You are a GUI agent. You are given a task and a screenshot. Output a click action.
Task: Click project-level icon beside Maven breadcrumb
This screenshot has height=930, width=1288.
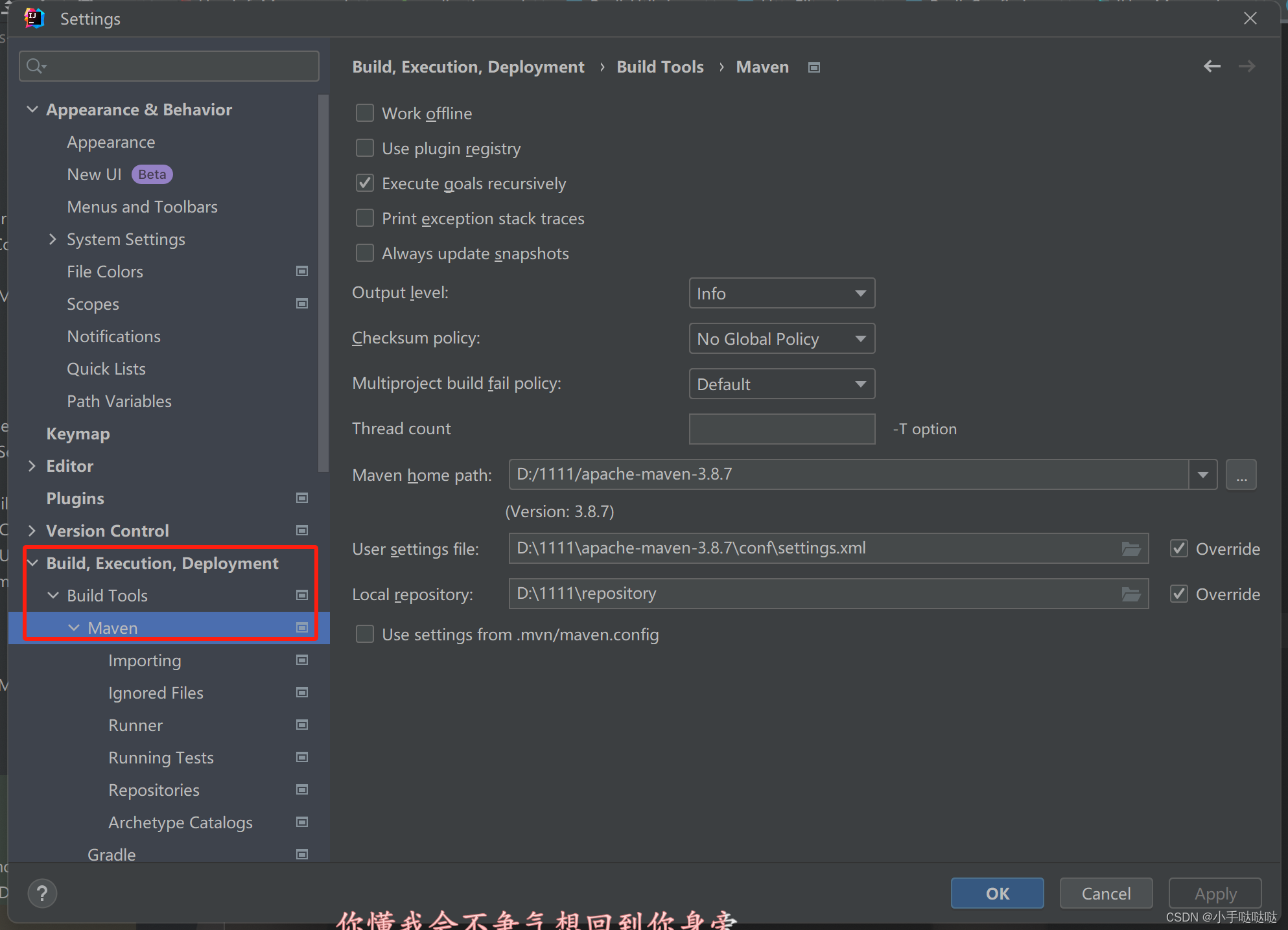814,67
